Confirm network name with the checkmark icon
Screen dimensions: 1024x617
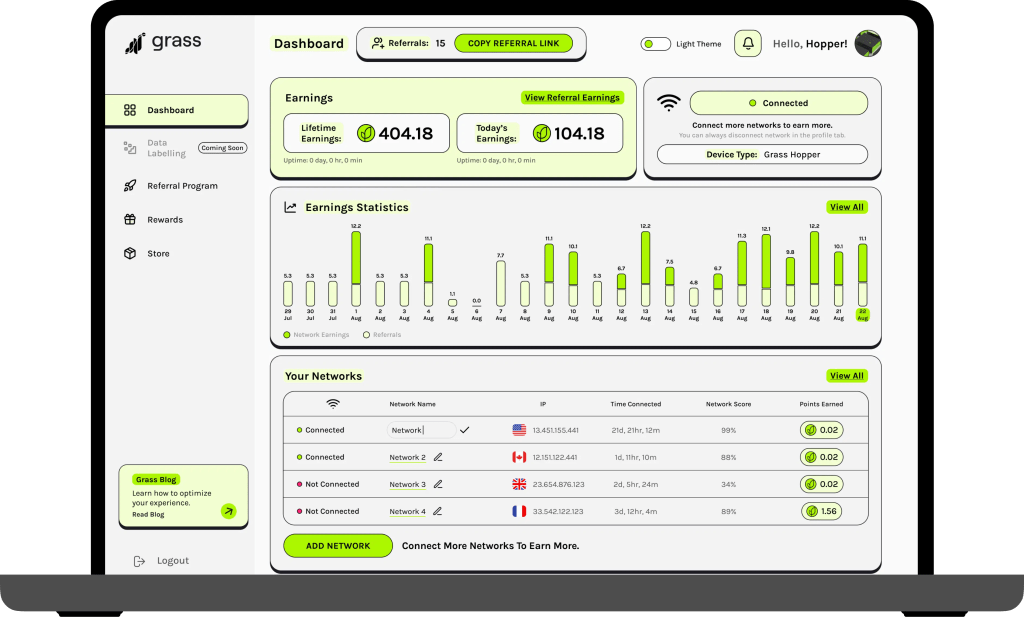[x=465, y=430]
